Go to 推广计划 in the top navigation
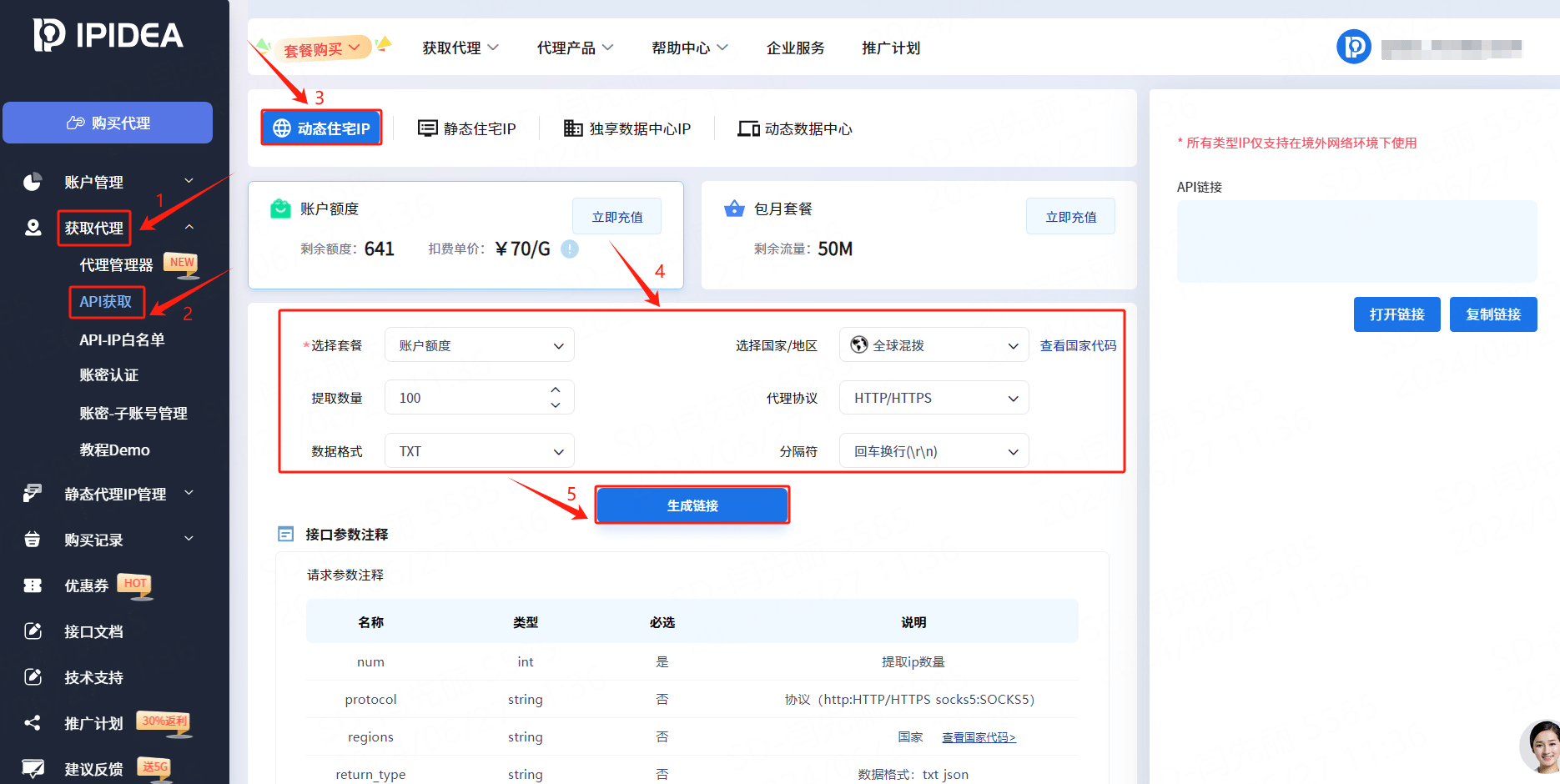This screenshot has height=784, width=1560. [x=891, y=48]
